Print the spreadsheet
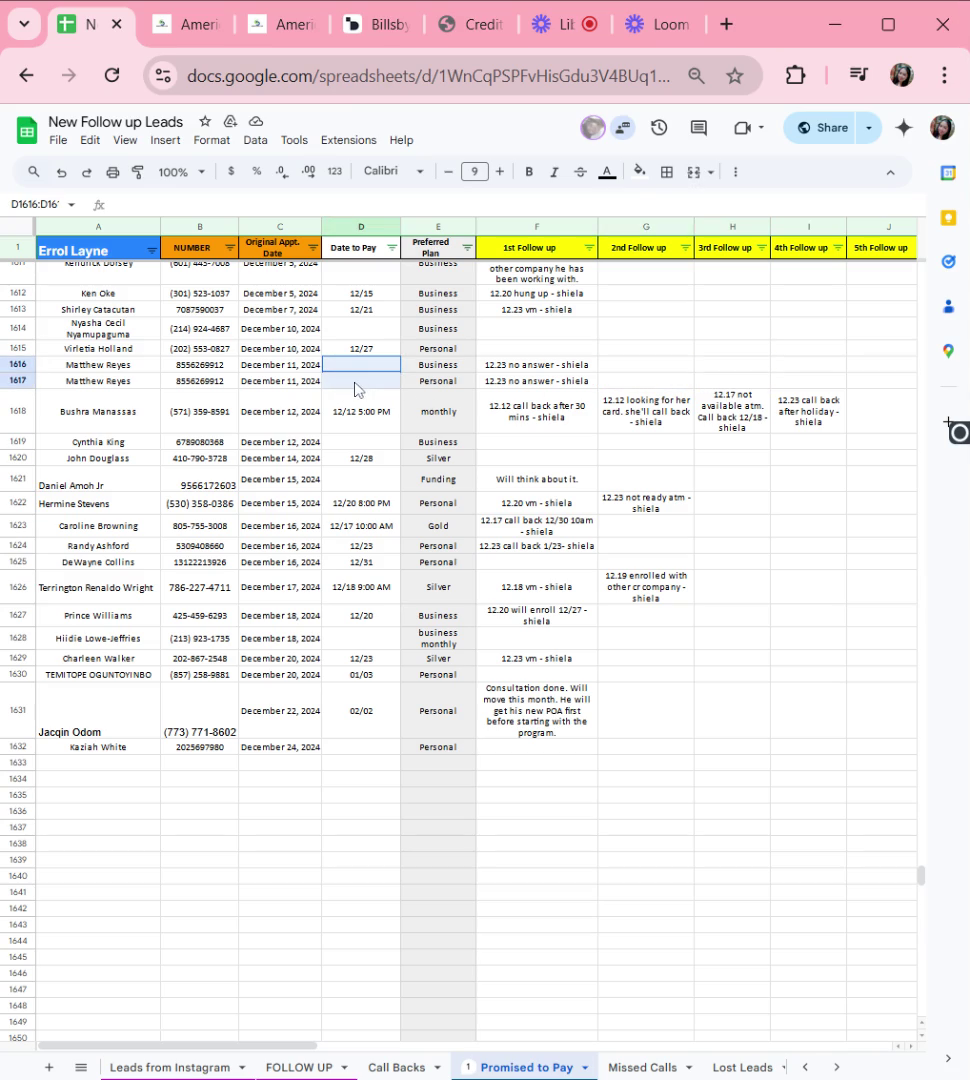 pos(112,172)
